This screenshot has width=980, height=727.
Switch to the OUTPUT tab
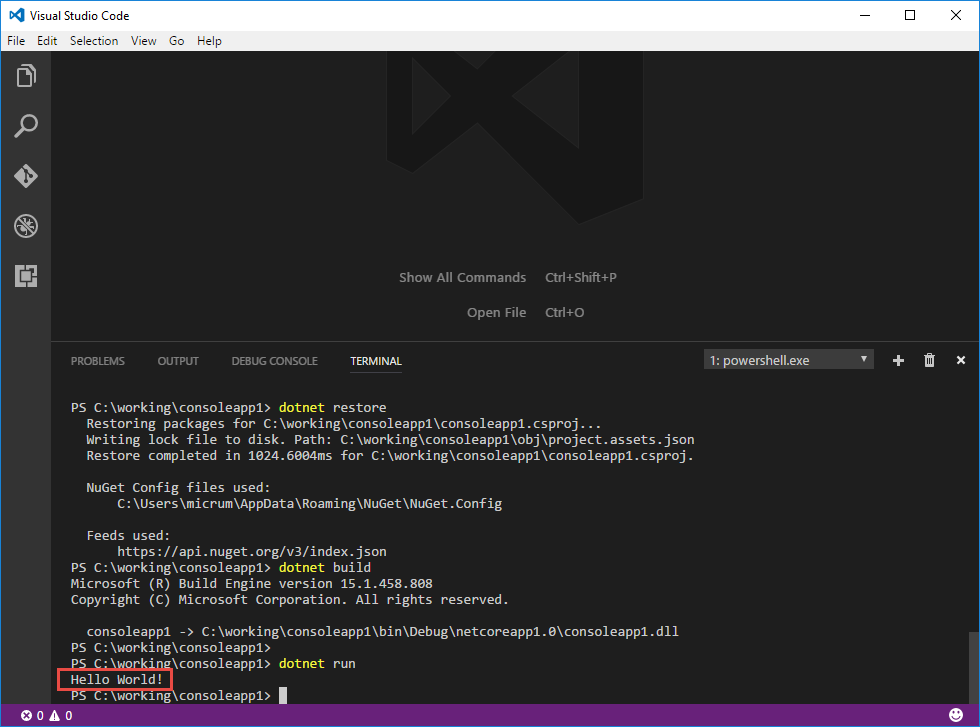(178, 361)
